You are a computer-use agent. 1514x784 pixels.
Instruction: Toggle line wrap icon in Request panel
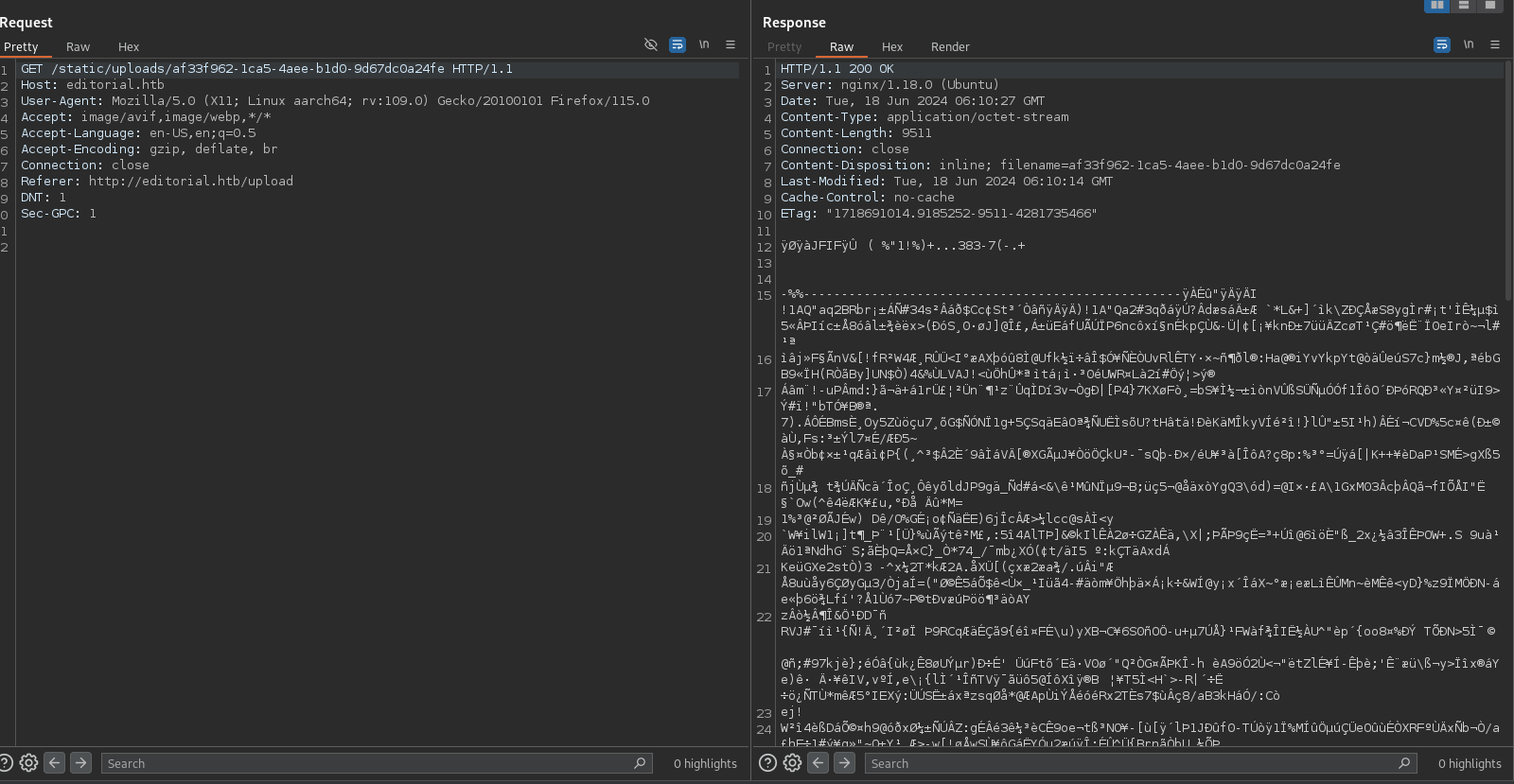point(678,44)
